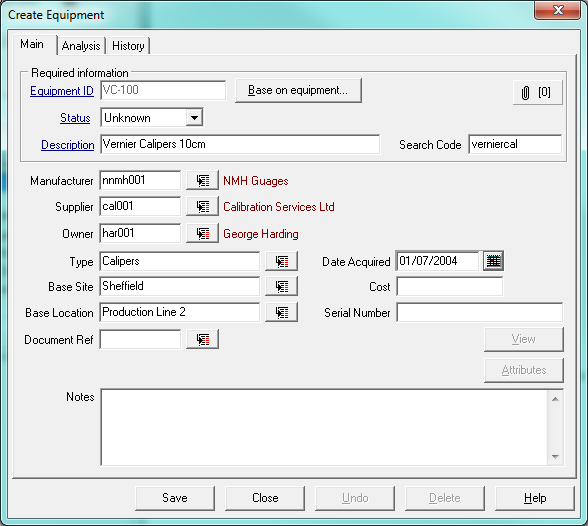Screen dimensions: 588x526
Task: Open the Date Acquired calendar picker
Action: pos(494,261)
